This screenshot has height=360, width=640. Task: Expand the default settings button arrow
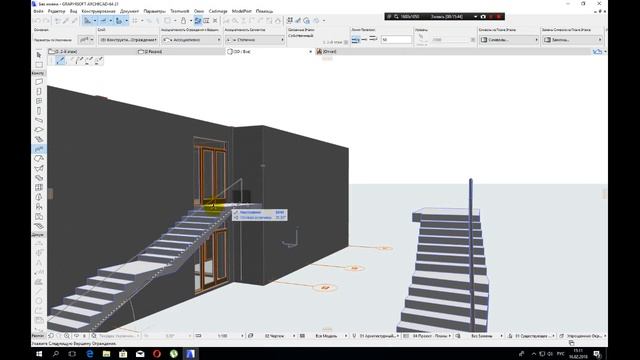[x=92, y=40]
